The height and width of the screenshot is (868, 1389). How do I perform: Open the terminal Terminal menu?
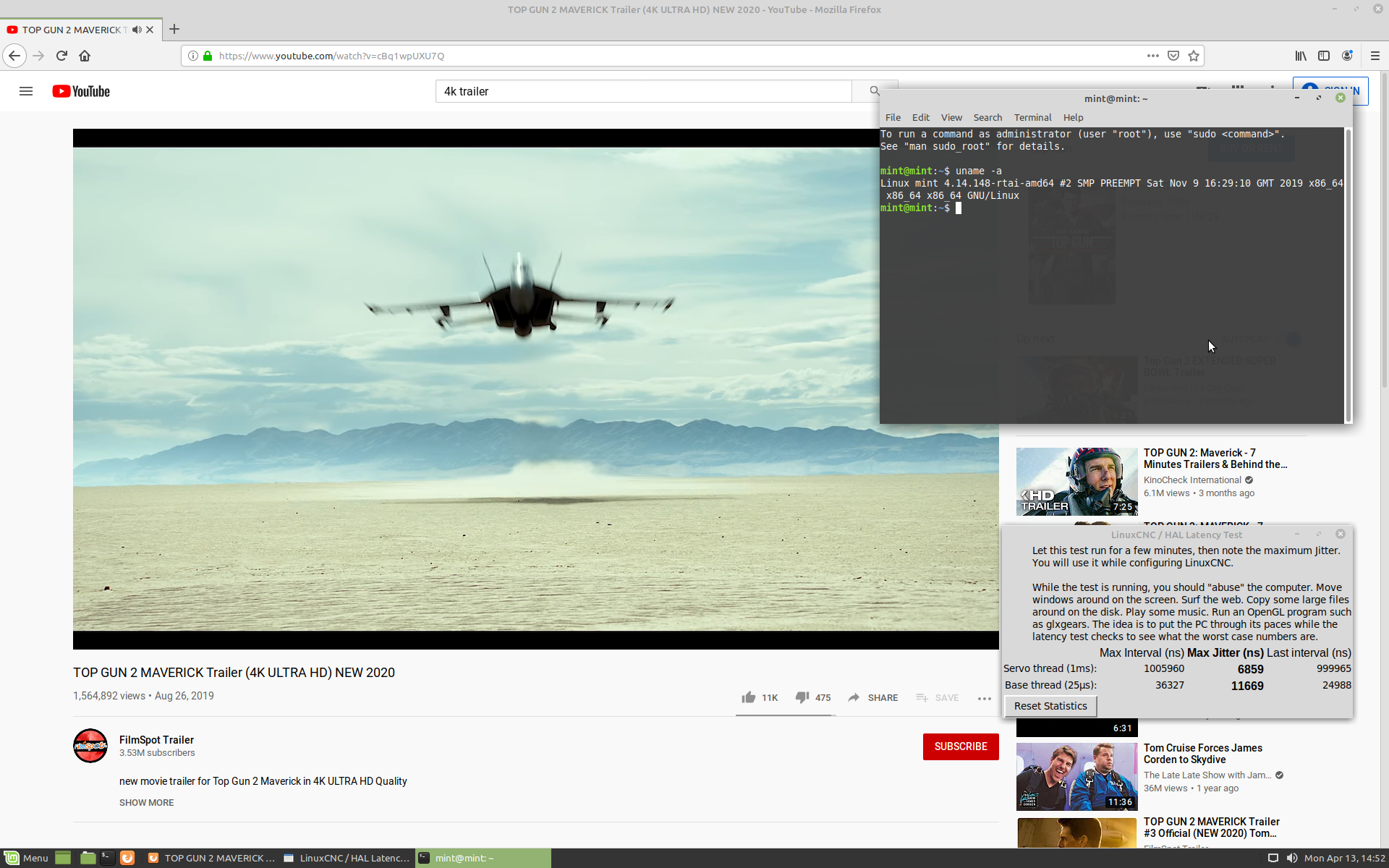click(1032, 117)
